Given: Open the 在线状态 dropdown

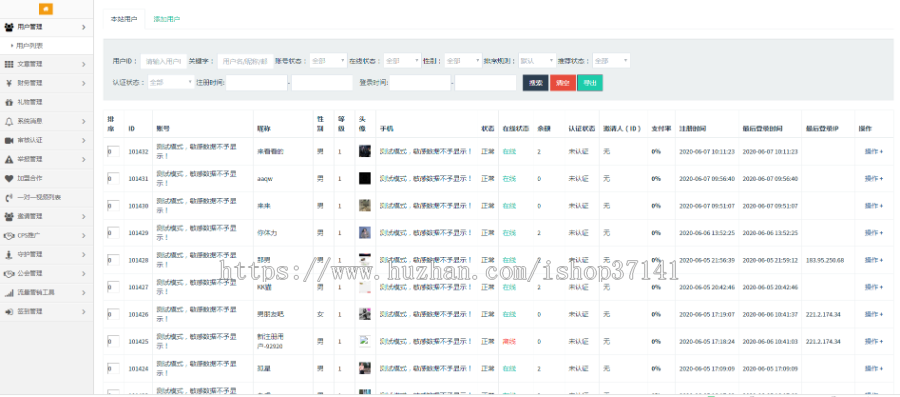Looking at the screenshot, I should pyautogui.click(x=402, y=60).
